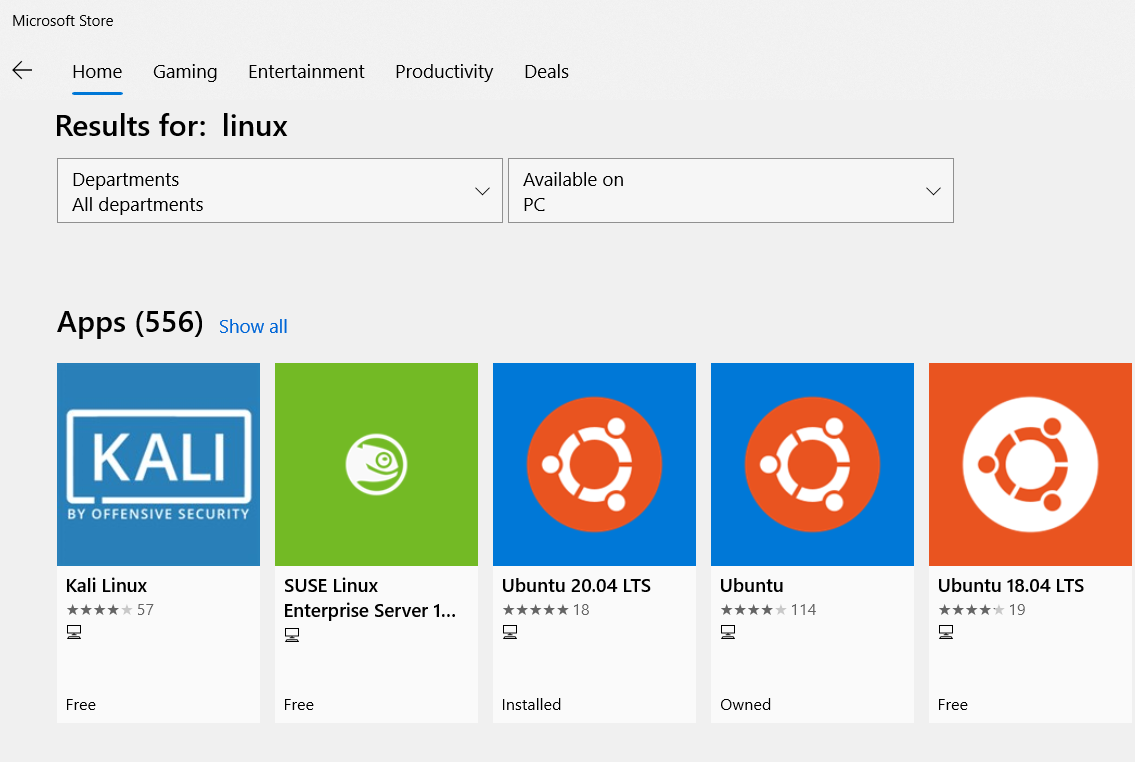The width and height of the screenshot is (1135, 762).
Task: Open the SUSE Linux Enterprise Server tile
Action: (376, 464)
